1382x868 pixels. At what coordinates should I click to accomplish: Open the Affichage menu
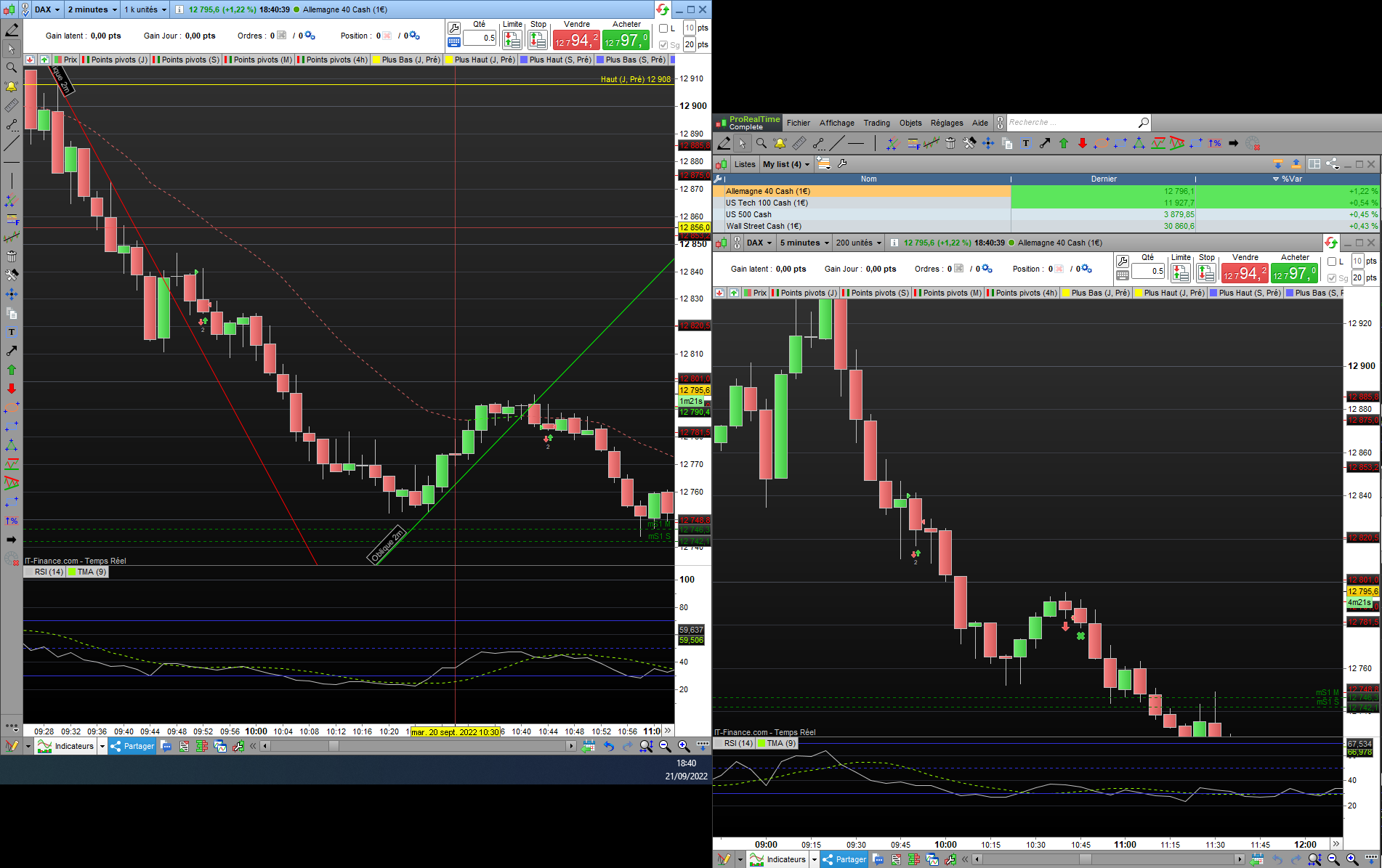pyautogui.click(x=837, y=123)
